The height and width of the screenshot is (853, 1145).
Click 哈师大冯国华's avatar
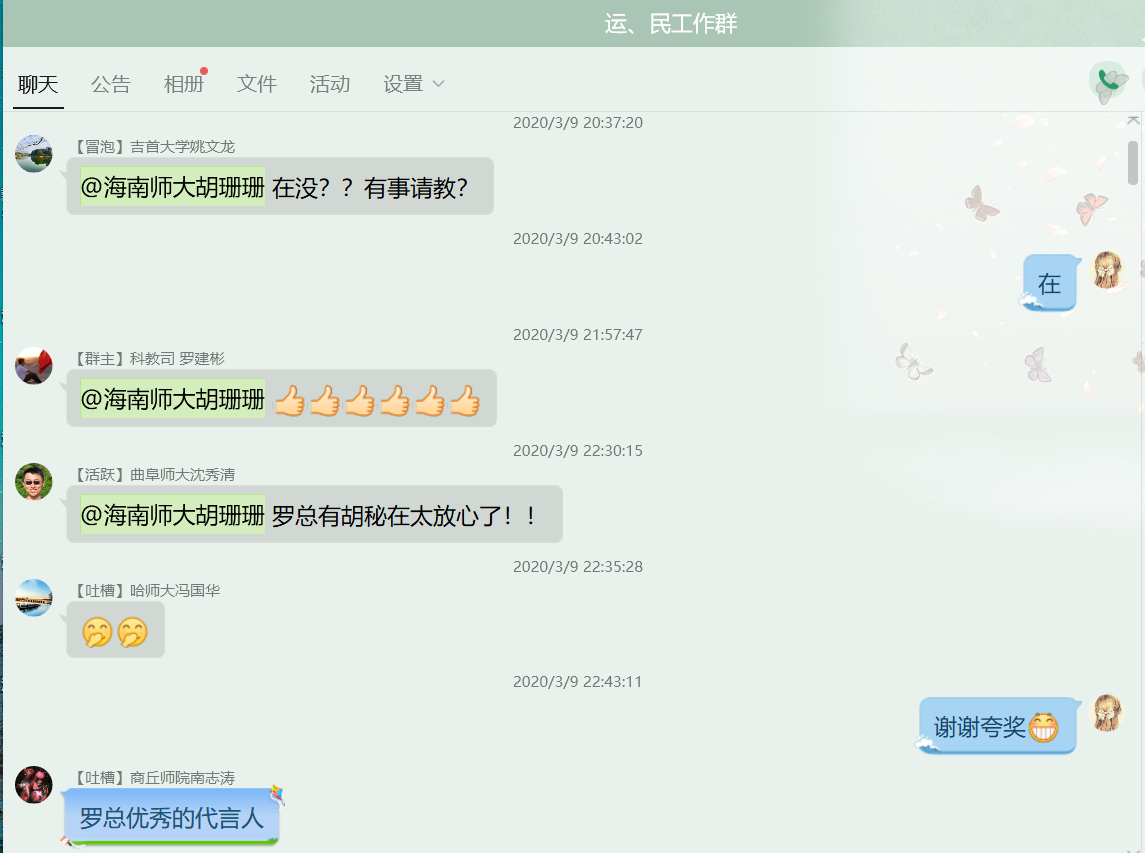[33, 597]
